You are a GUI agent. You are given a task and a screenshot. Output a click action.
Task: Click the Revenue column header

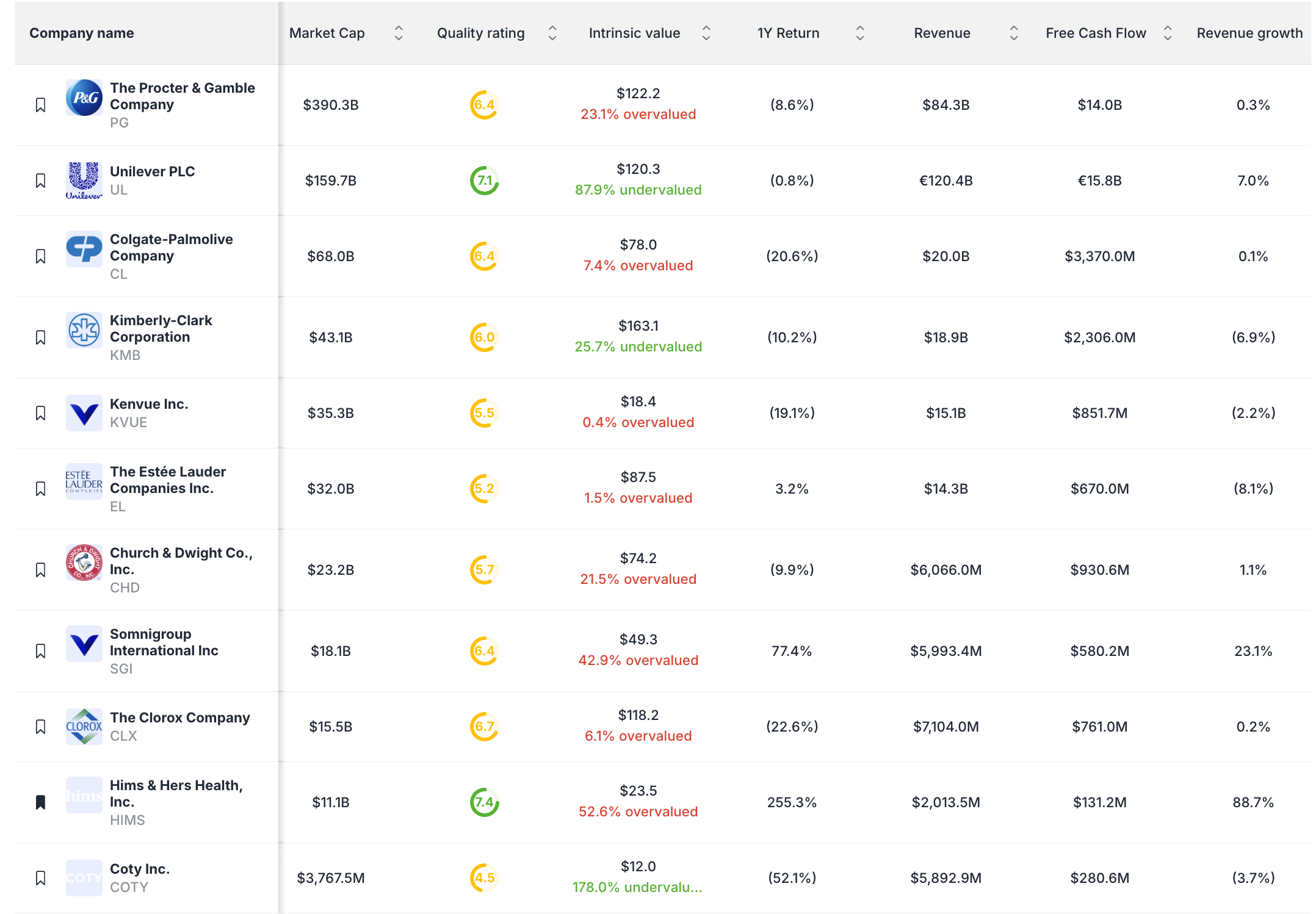point(942,33)
